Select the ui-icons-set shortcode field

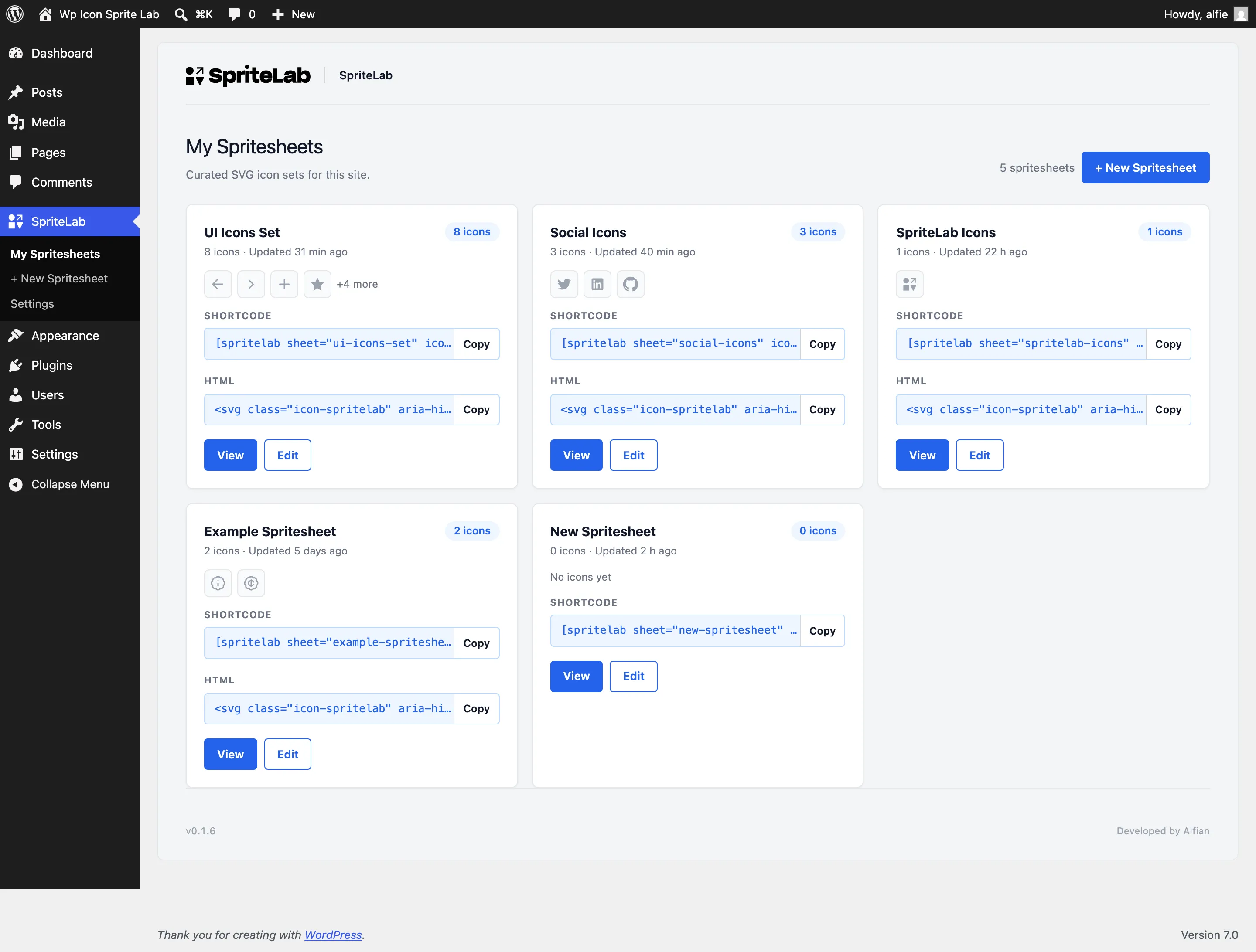click(x=329, y=343)
